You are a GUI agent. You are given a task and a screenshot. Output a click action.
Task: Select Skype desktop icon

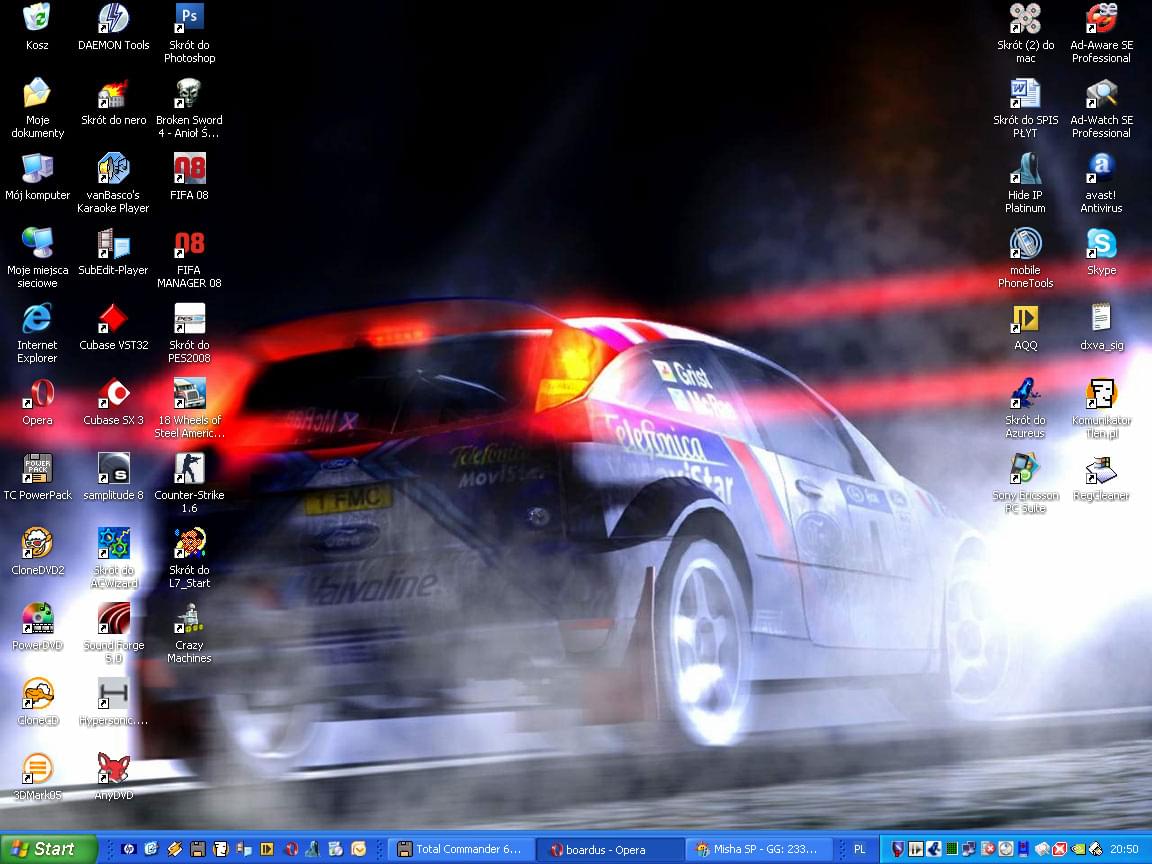pyautogui.click(x=1101, y=253)
